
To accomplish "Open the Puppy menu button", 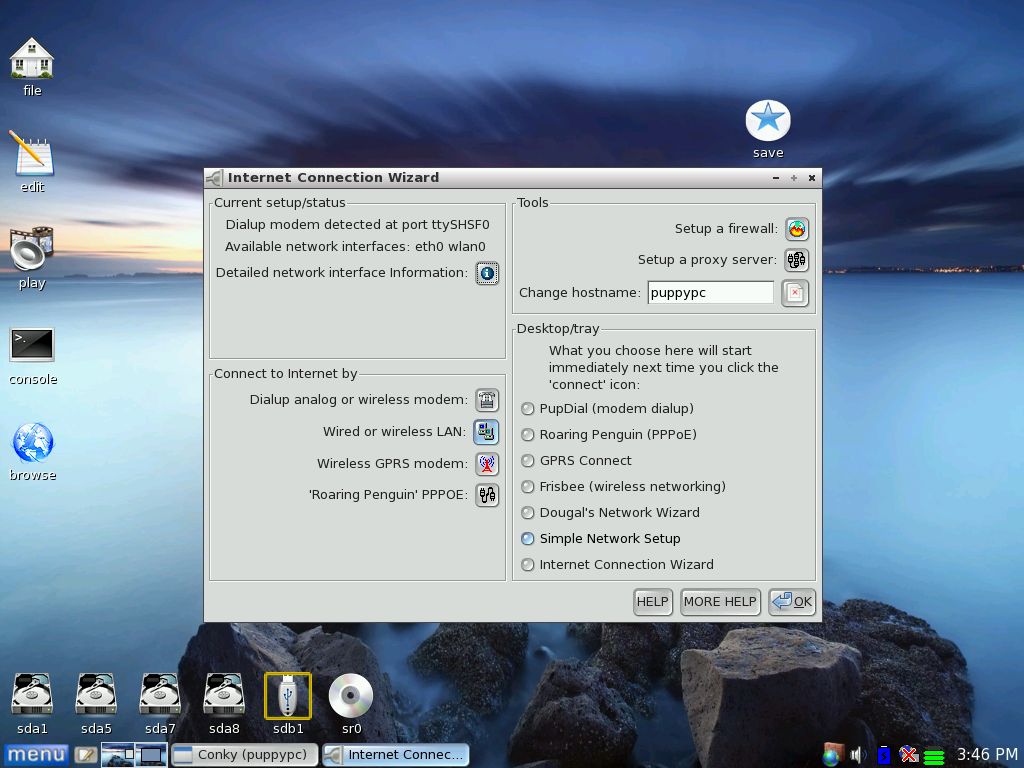I will click(x=36, y=754).
